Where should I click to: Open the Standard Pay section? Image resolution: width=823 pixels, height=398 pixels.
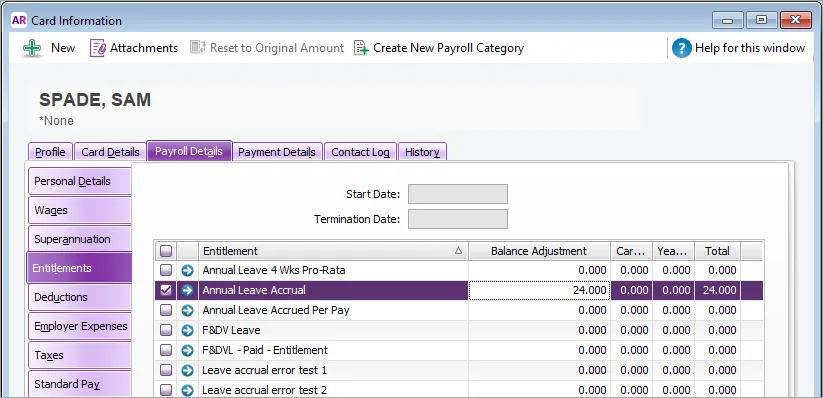(x=79, y=384)
